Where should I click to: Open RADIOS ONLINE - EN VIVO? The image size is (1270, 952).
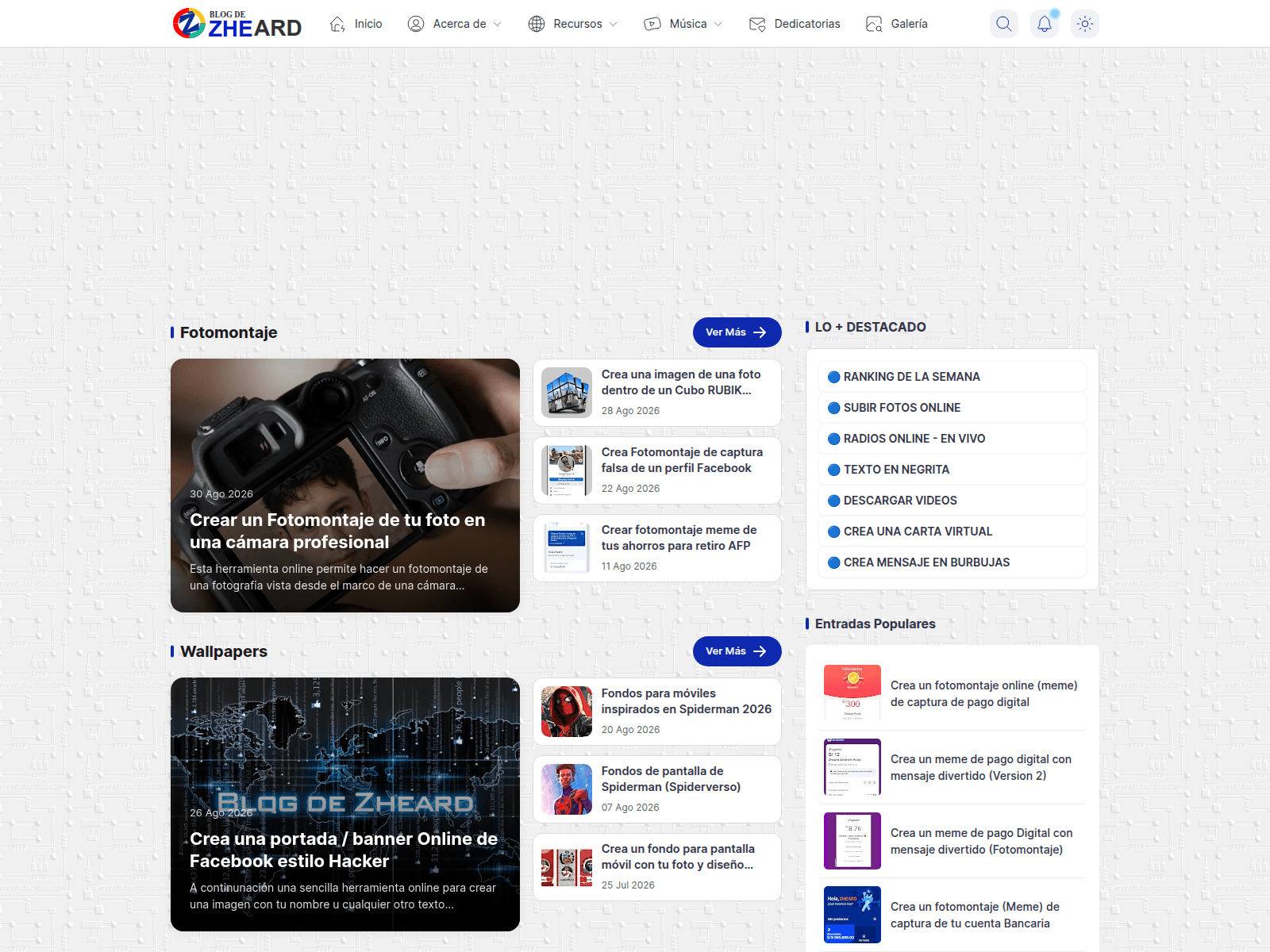(x=952, y=439)
